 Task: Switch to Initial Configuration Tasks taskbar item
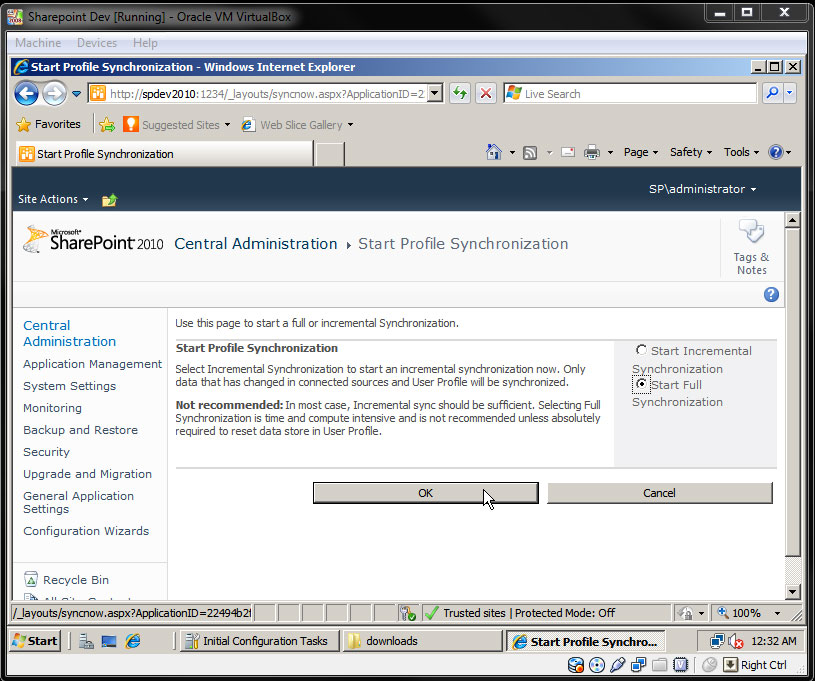260,641
